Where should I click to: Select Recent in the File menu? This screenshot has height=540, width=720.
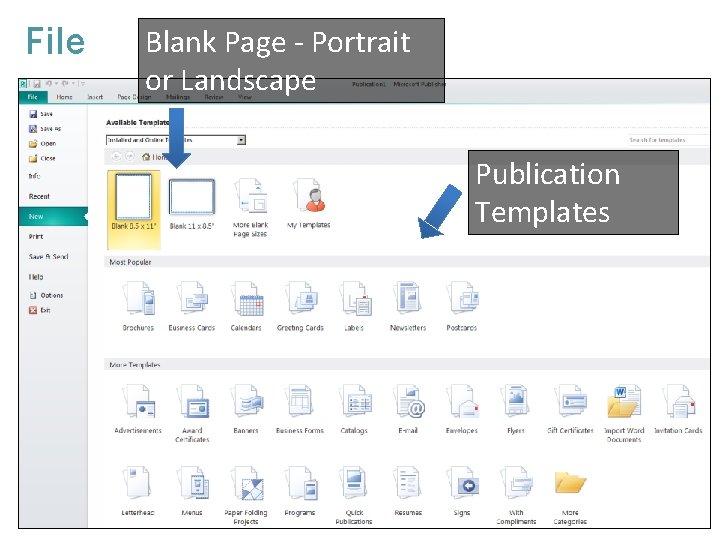[x=39, y=196]
